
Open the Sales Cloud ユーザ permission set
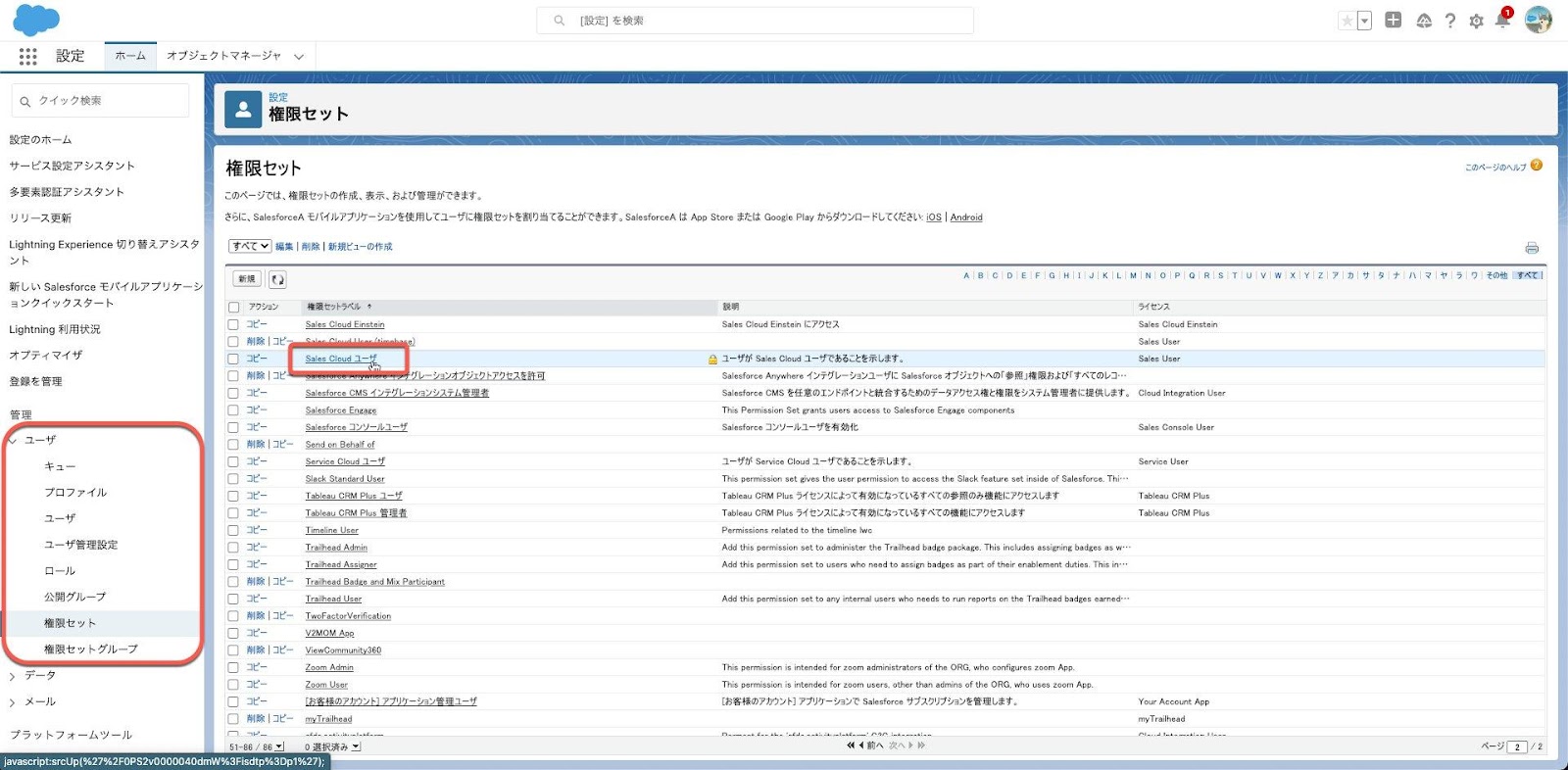click(x=341, y=359)
